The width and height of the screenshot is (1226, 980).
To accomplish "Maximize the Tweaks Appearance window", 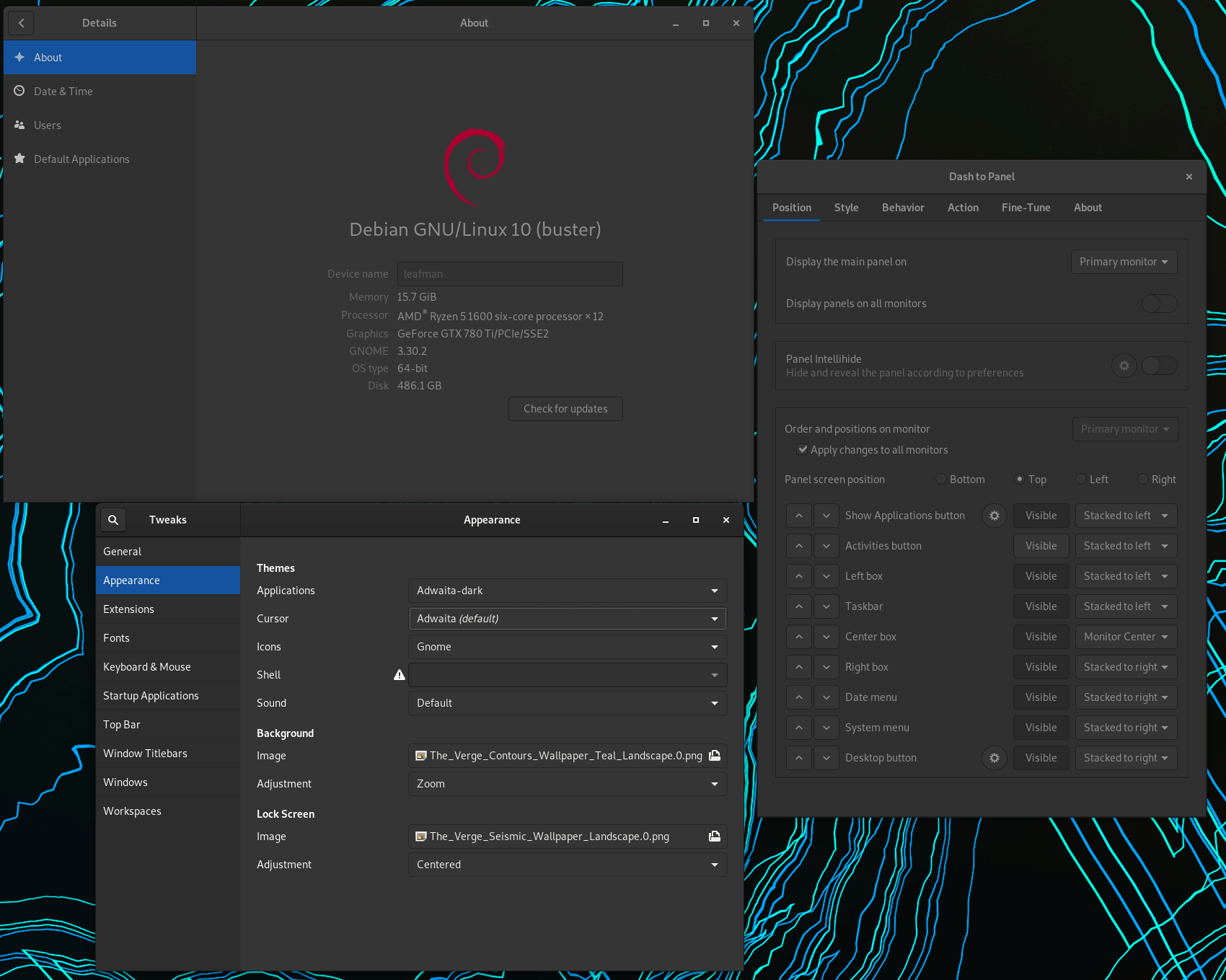I will tap(696, 520).
